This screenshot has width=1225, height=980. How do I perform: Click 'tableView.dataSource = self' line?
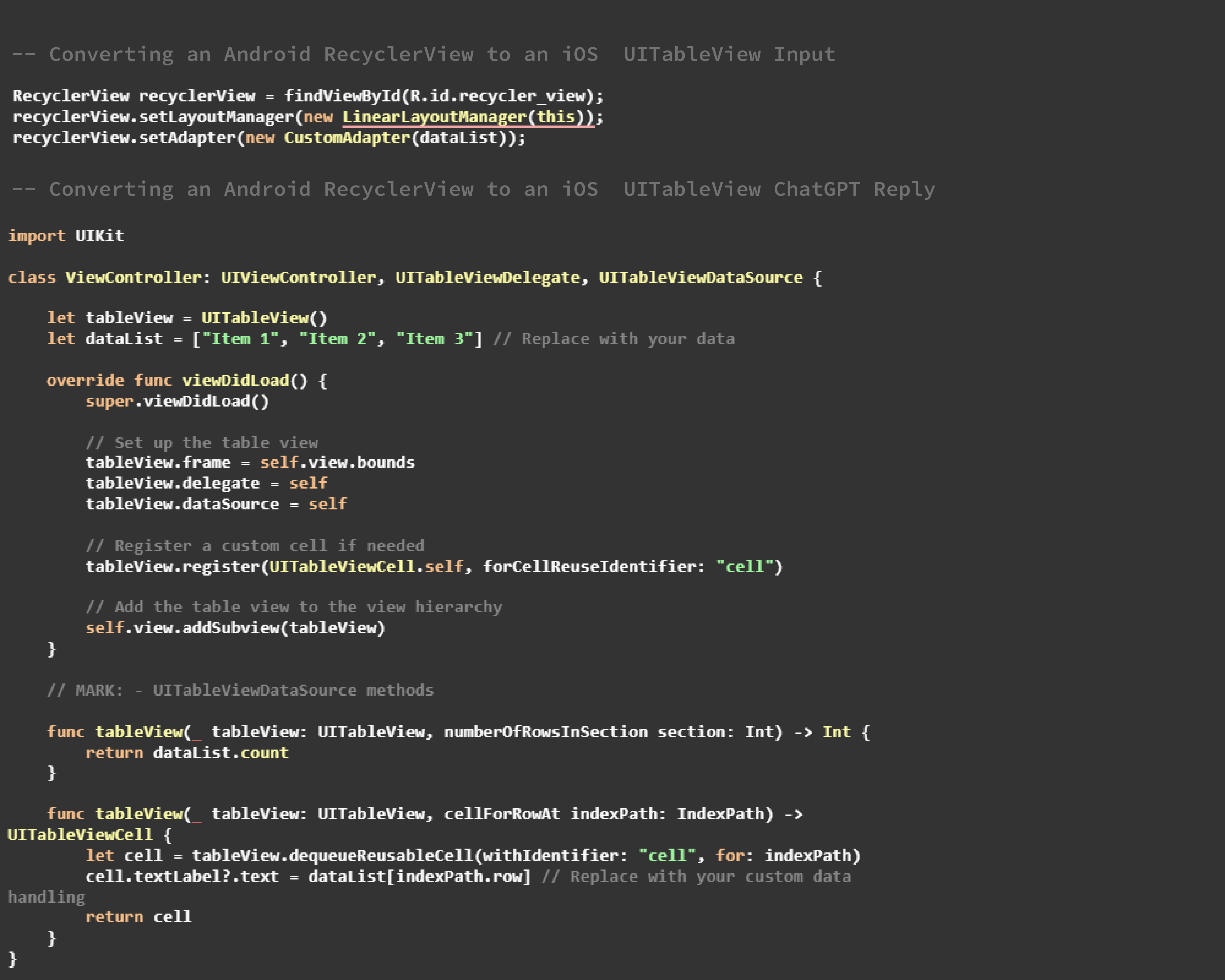(216, 504)
